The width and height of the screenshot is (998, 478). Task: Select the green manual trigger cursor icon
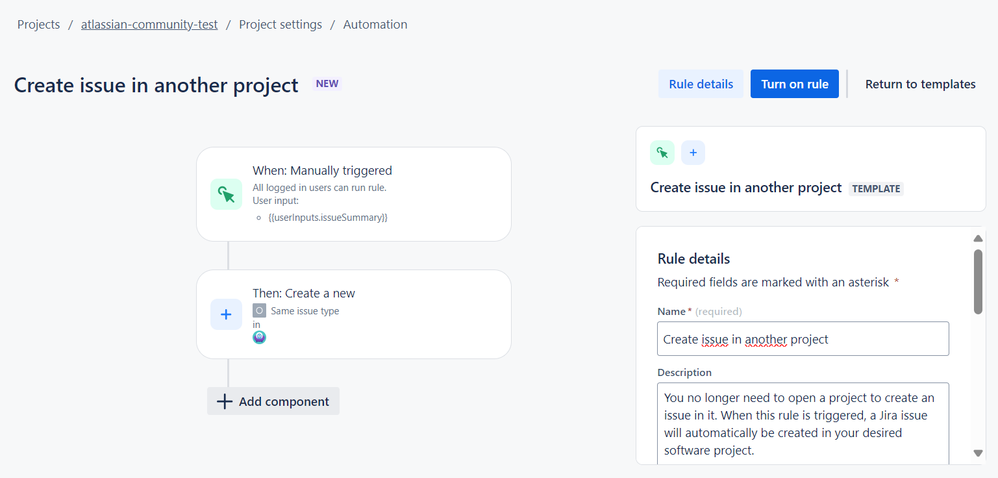(x=226, y=194)
